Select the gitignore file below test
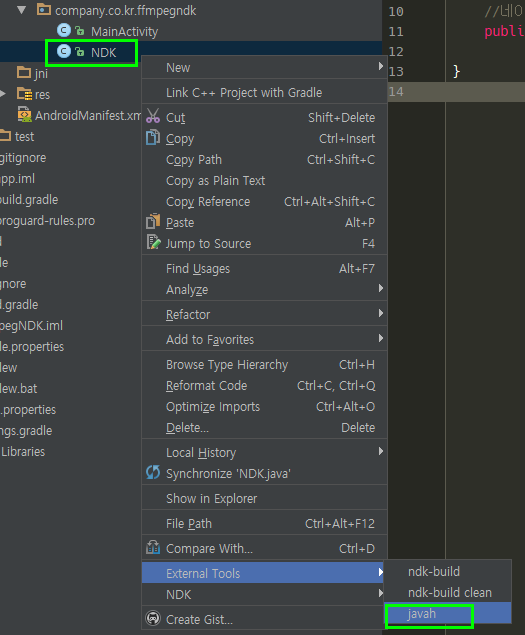 point(23,158)
